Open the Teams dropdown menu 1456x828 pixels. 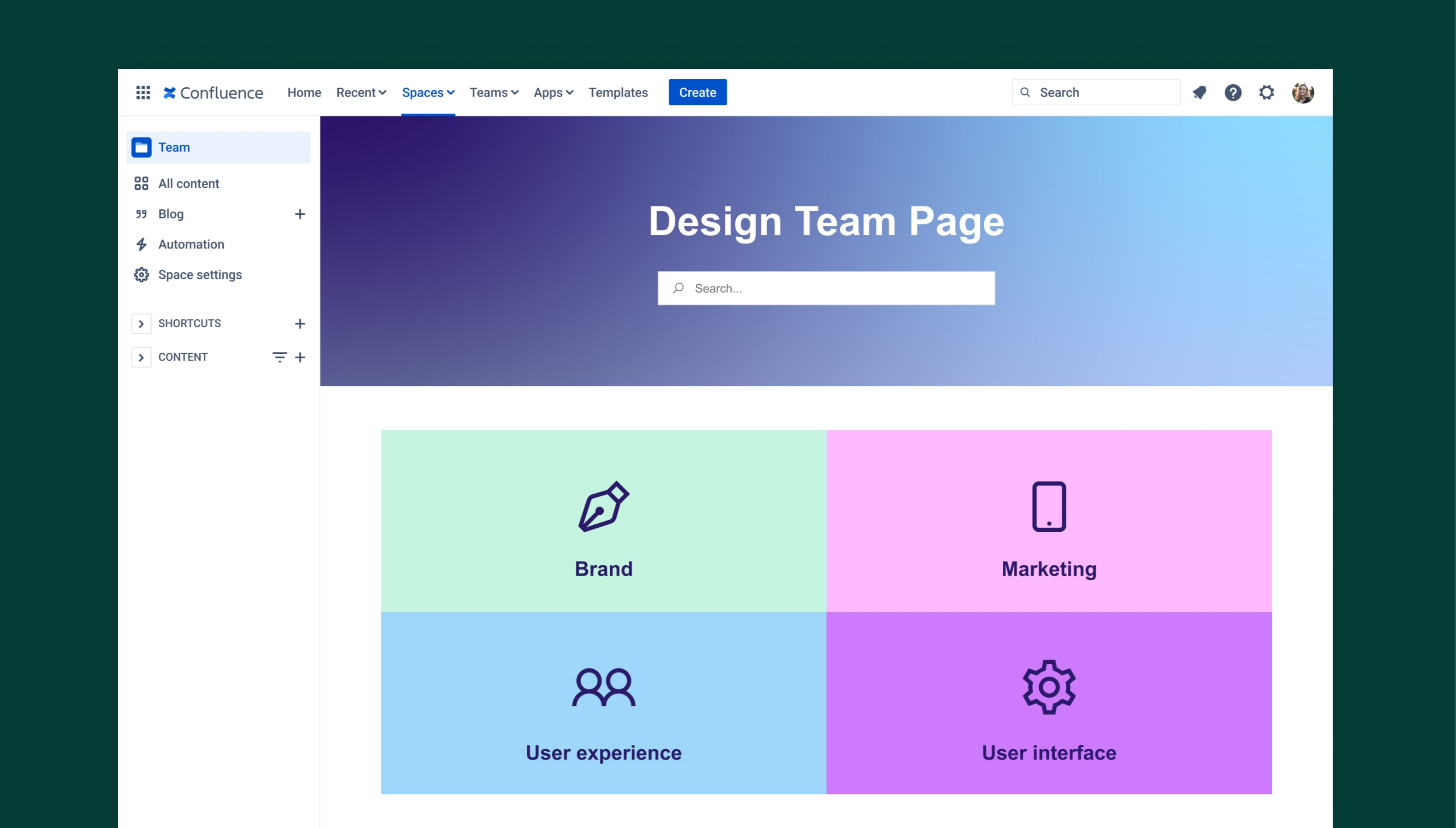click(x=494, y=92)
